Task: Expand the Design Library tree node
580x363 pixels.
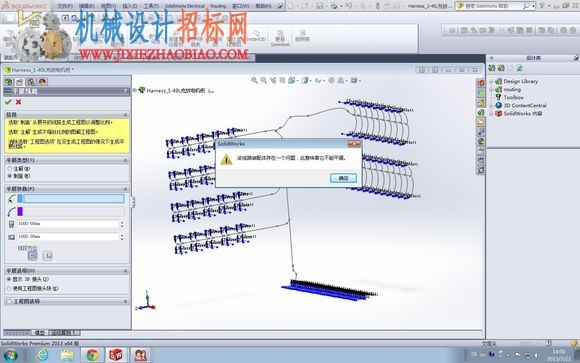Action: click(x=491, y=81)
